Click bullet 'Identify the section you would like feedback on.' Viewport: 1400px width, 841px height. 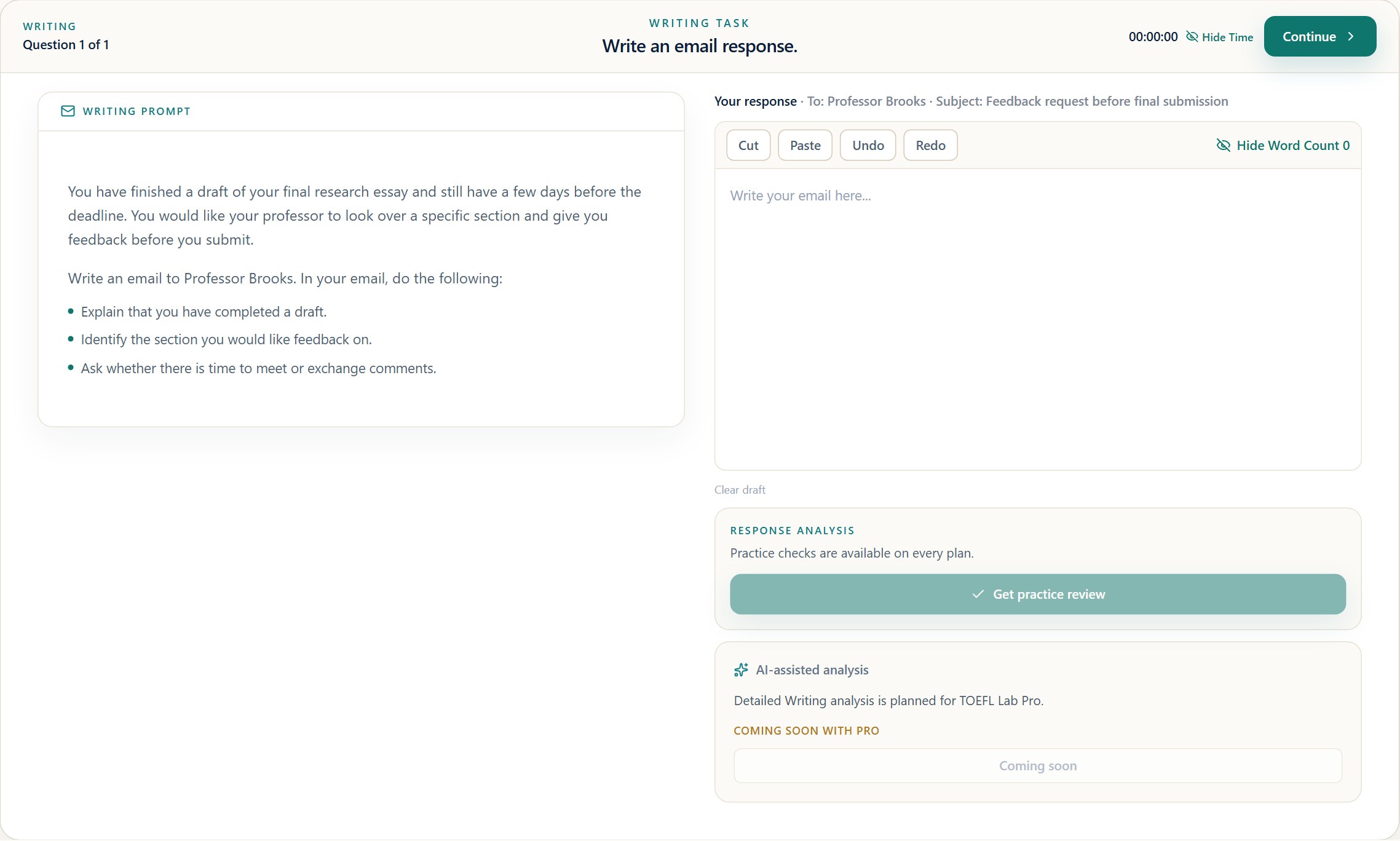click(226, 339)
